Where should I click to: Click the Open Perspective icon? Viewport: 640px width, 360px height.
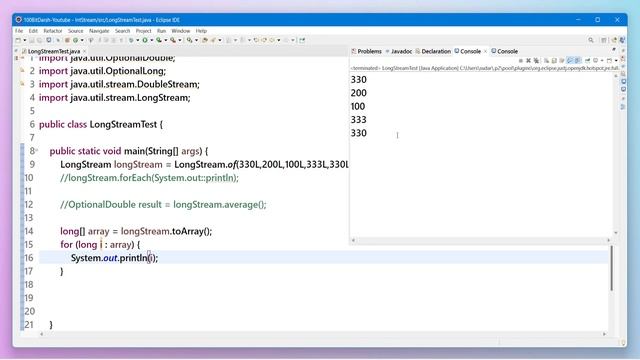pyautogui.click(x=604, y=40)
